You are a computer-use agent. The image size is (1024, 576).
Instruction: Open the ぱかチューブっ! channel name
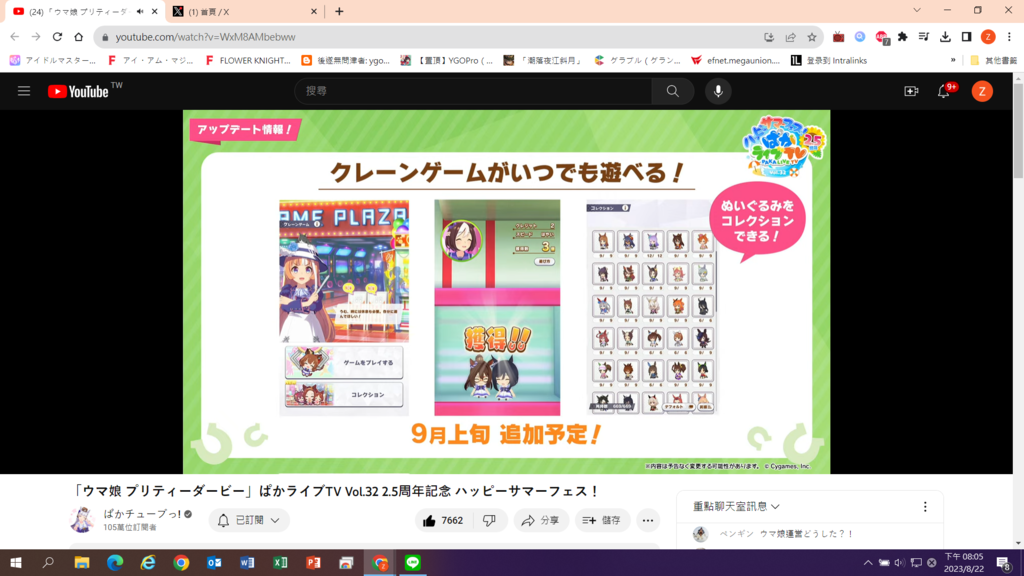point(142,514)
